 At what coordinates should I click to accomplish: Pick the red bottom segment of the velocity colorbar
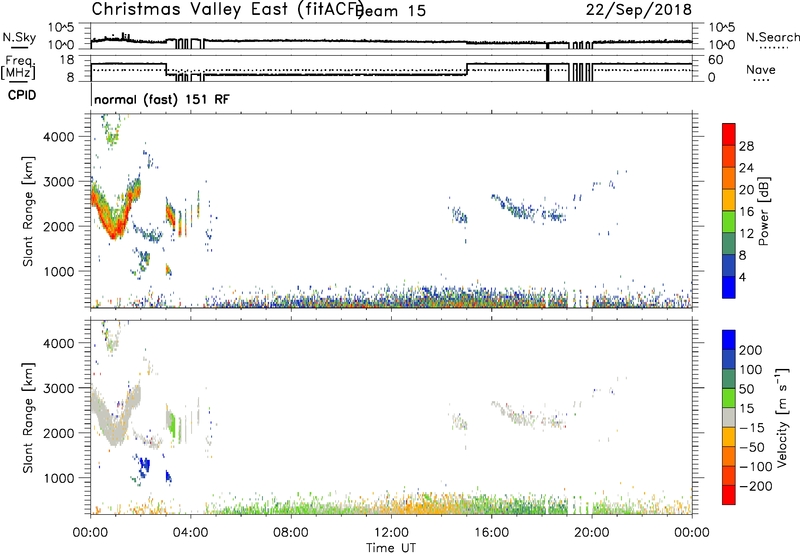[x=729, y=495]
